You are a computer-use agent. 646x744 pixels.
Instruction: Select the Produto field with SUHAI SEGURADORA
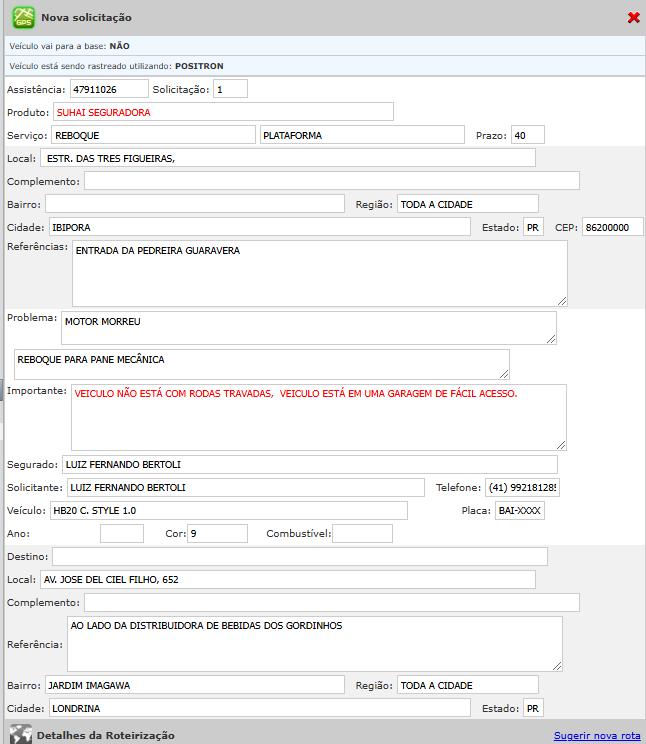(223, 112)
